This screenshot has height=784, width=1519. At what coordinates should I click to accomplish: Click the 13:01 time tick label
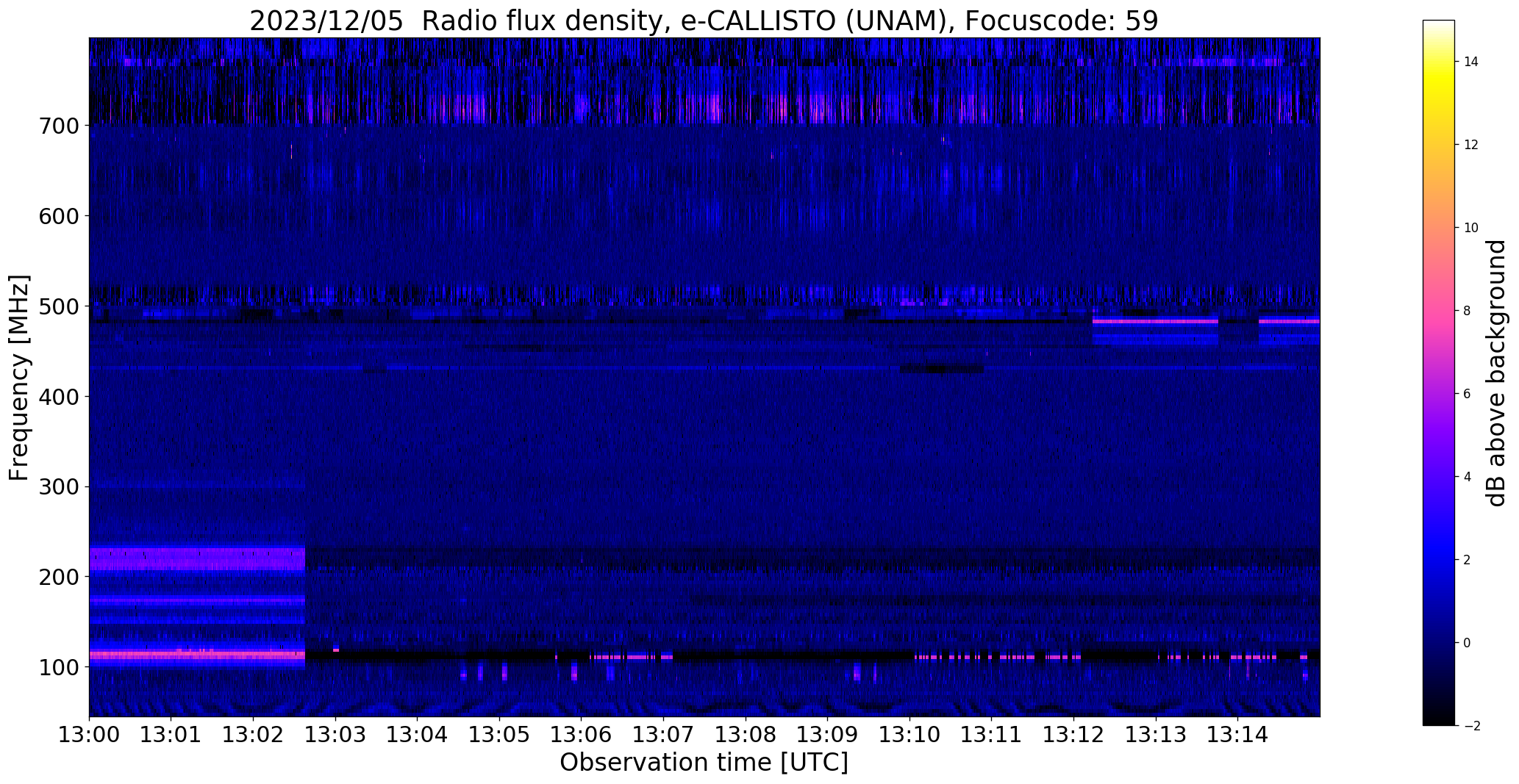[171, 735]
